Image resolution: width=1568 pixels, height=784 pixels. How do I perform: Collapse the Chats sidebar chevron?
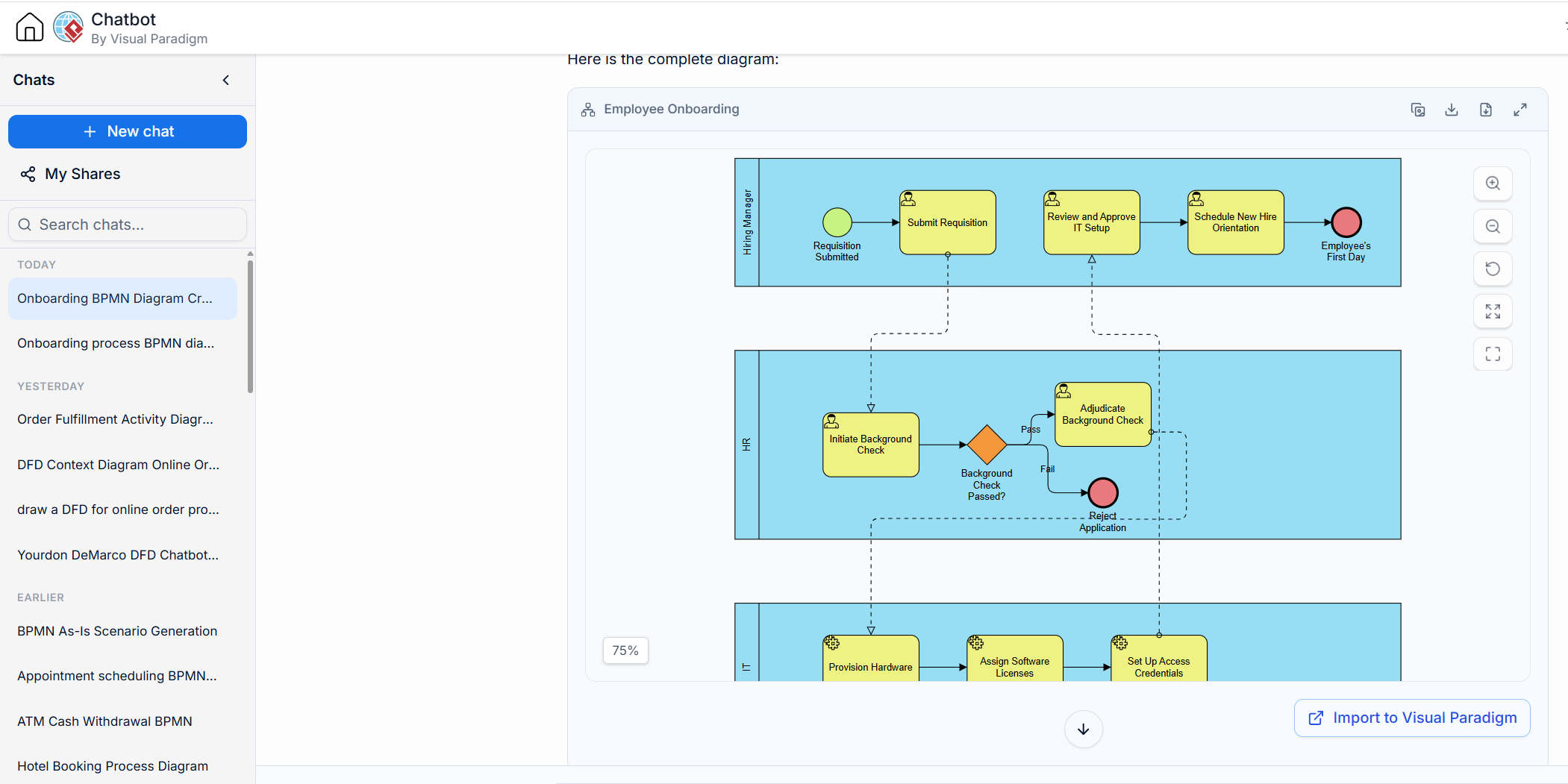pos(226,80)
